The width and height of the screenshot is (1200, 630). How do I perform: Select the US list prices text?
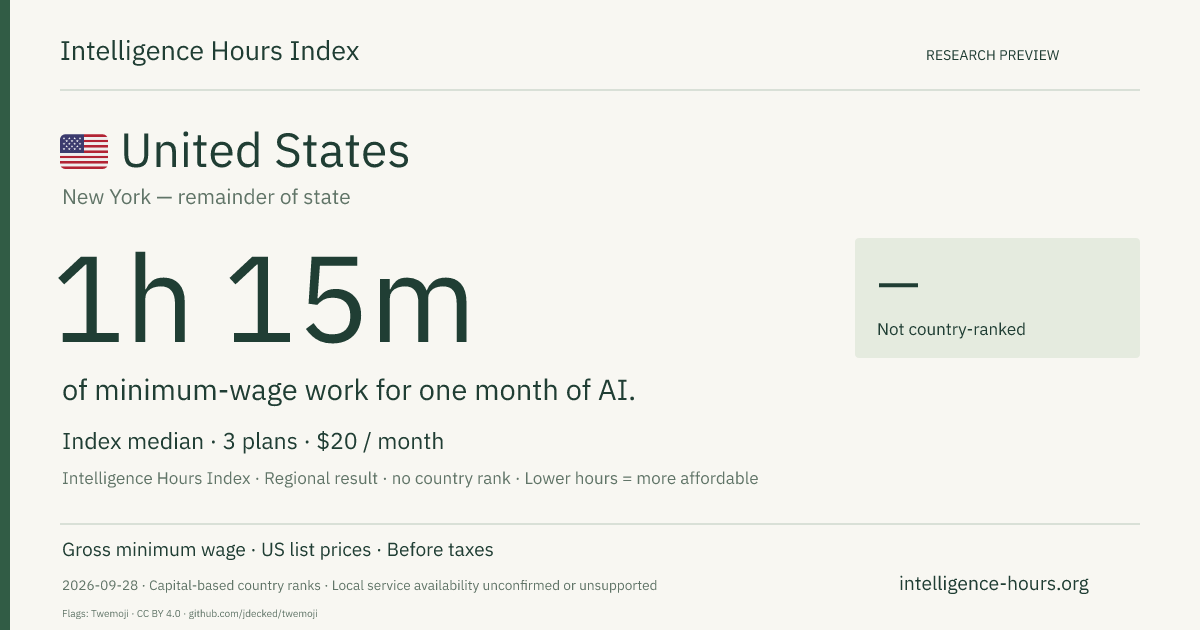pyautogui.click(x=316, y=550)
